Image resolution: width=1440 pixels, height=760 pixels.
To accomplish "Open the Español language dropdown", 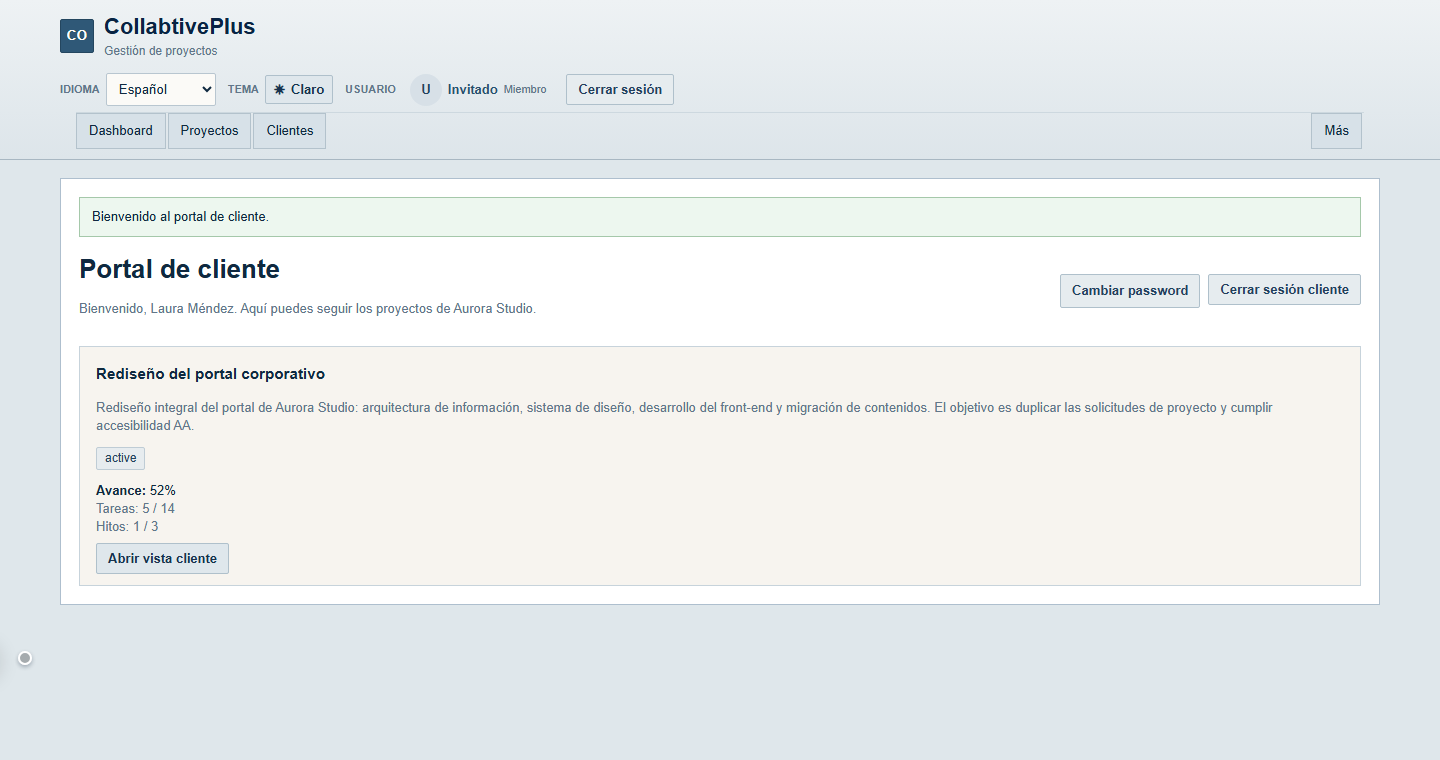I will pyautogui.click(x=161, y=89).
